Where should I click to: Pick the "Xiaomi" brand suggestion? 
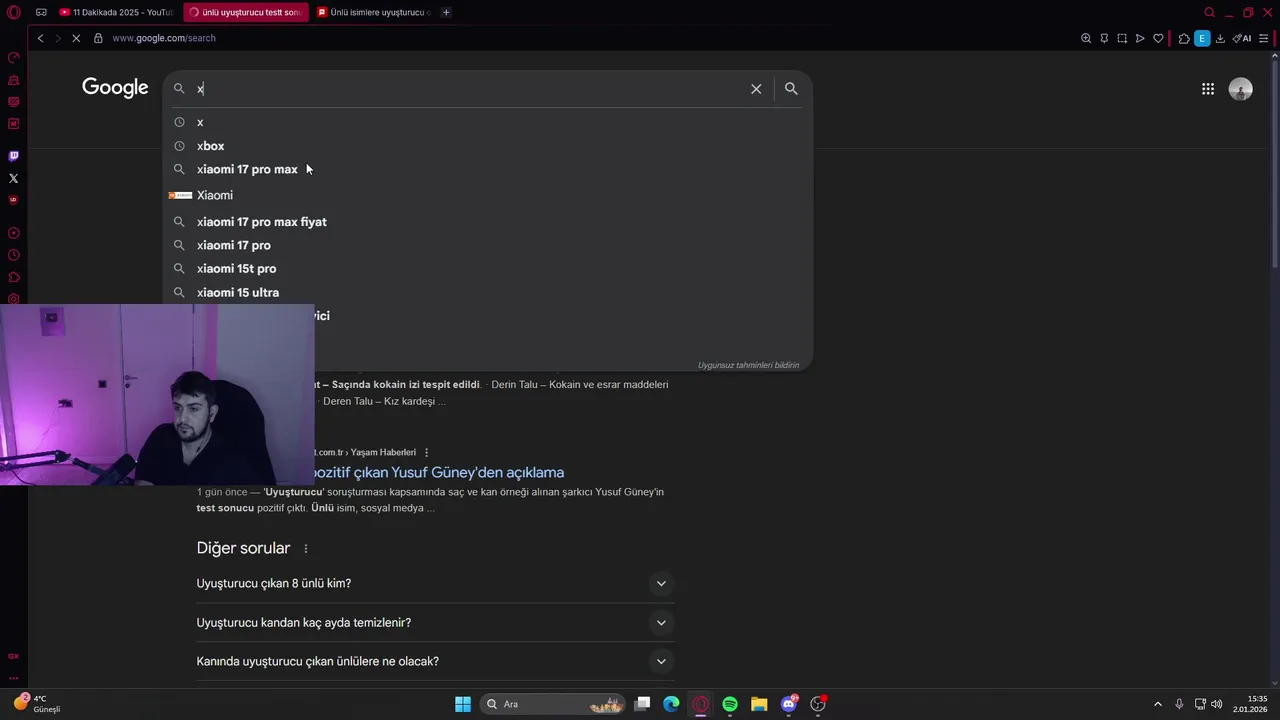(487, 195)
